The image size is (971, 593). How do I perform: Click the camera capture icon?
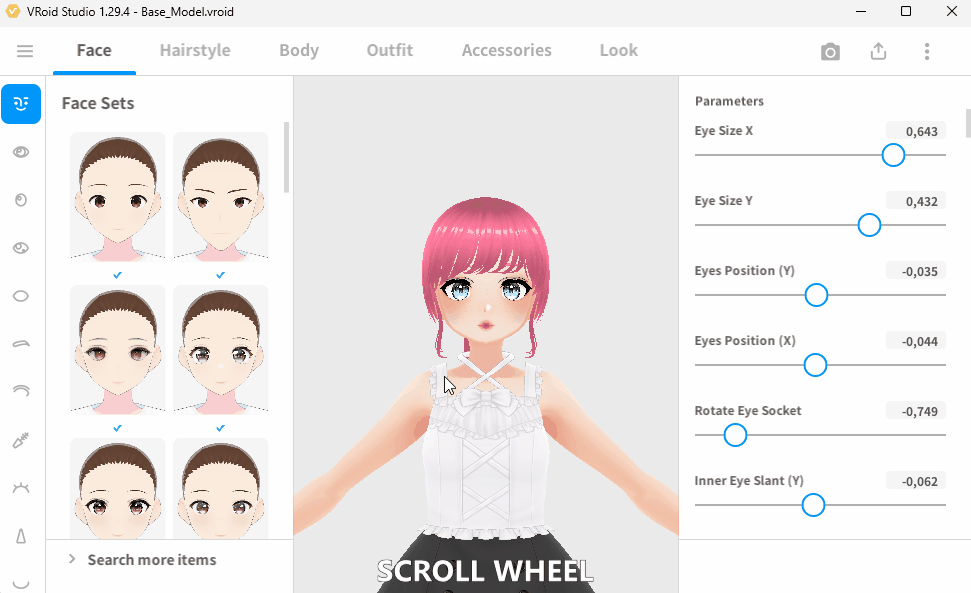click(830, 52)
